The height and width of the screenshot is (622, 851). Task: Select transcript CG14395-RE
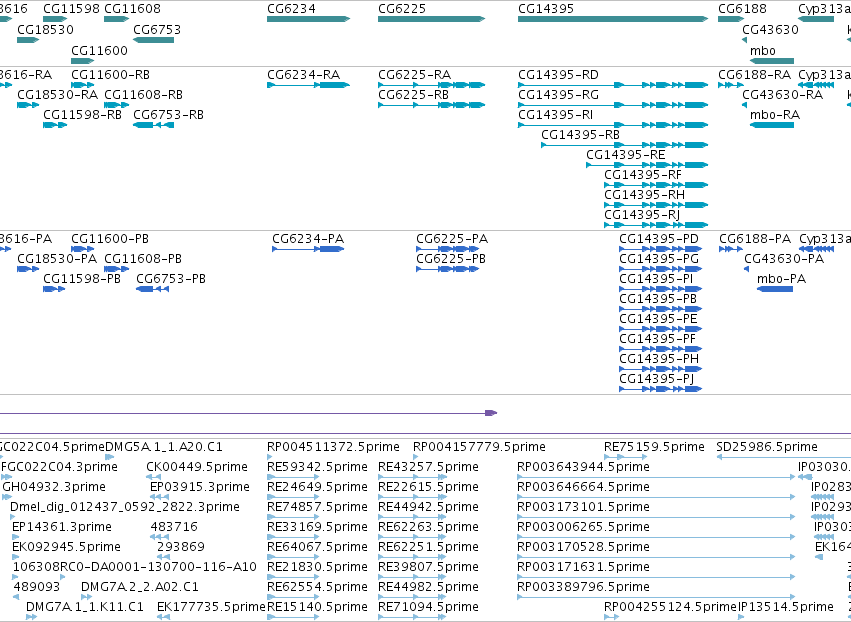click(x=647, y=165)
